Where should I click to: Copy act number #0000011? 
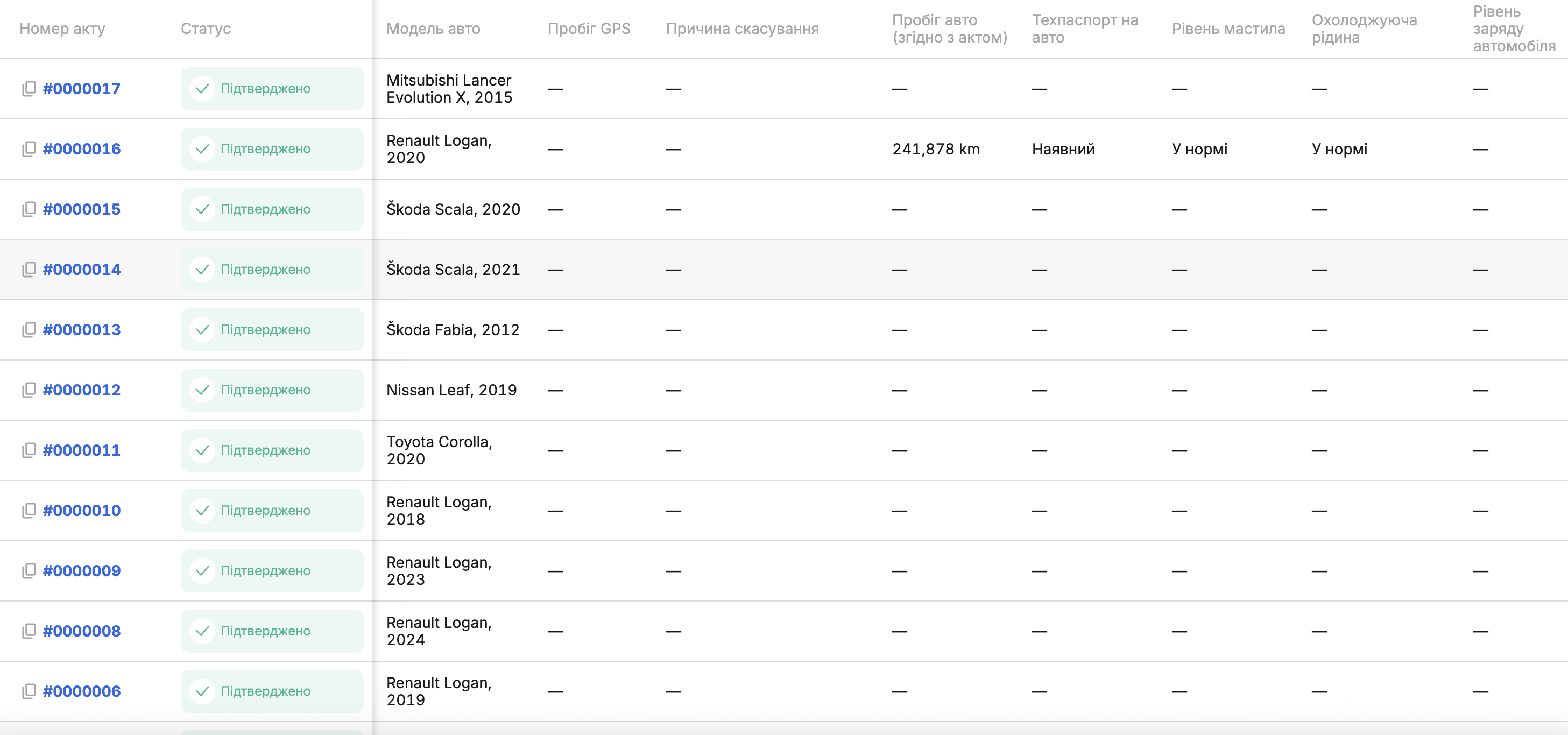click(x=29, y=450)
